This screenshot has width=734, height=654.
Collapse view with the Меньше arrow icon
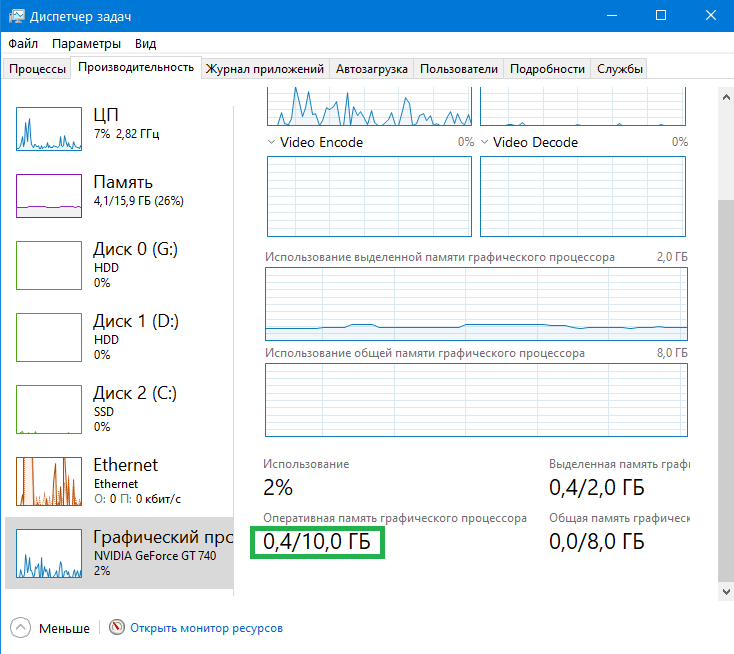[20, 628]
